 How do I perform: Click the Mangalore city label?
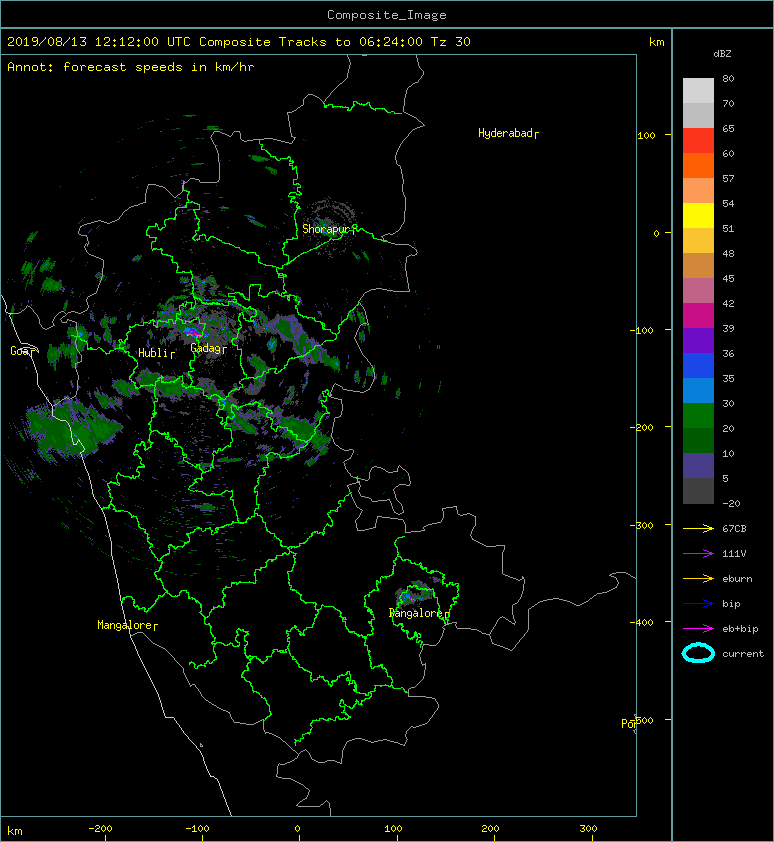click(x=125, y=625)
